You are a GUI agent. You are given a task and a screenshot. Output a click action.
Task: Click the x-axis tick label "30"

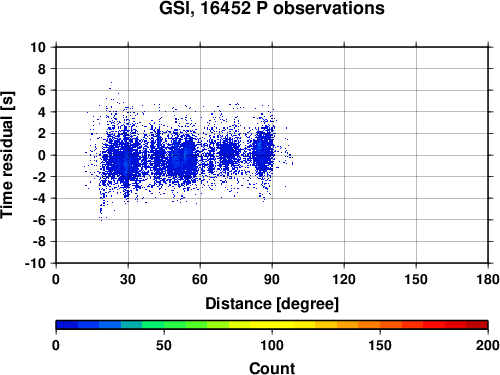coord(128,279)
